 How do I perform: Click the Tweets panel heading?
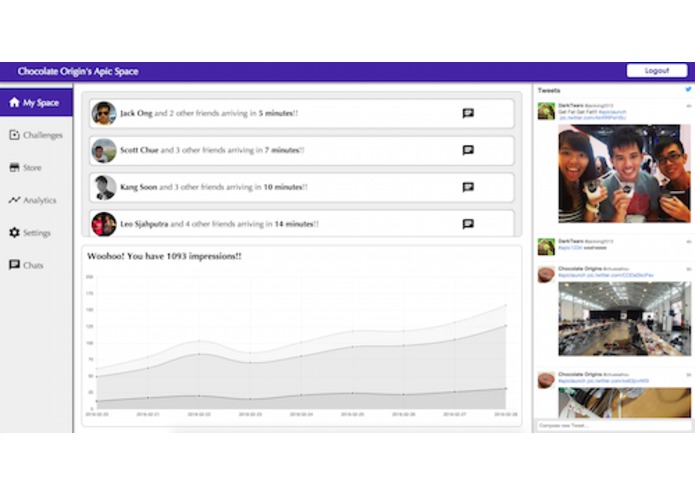549,90
